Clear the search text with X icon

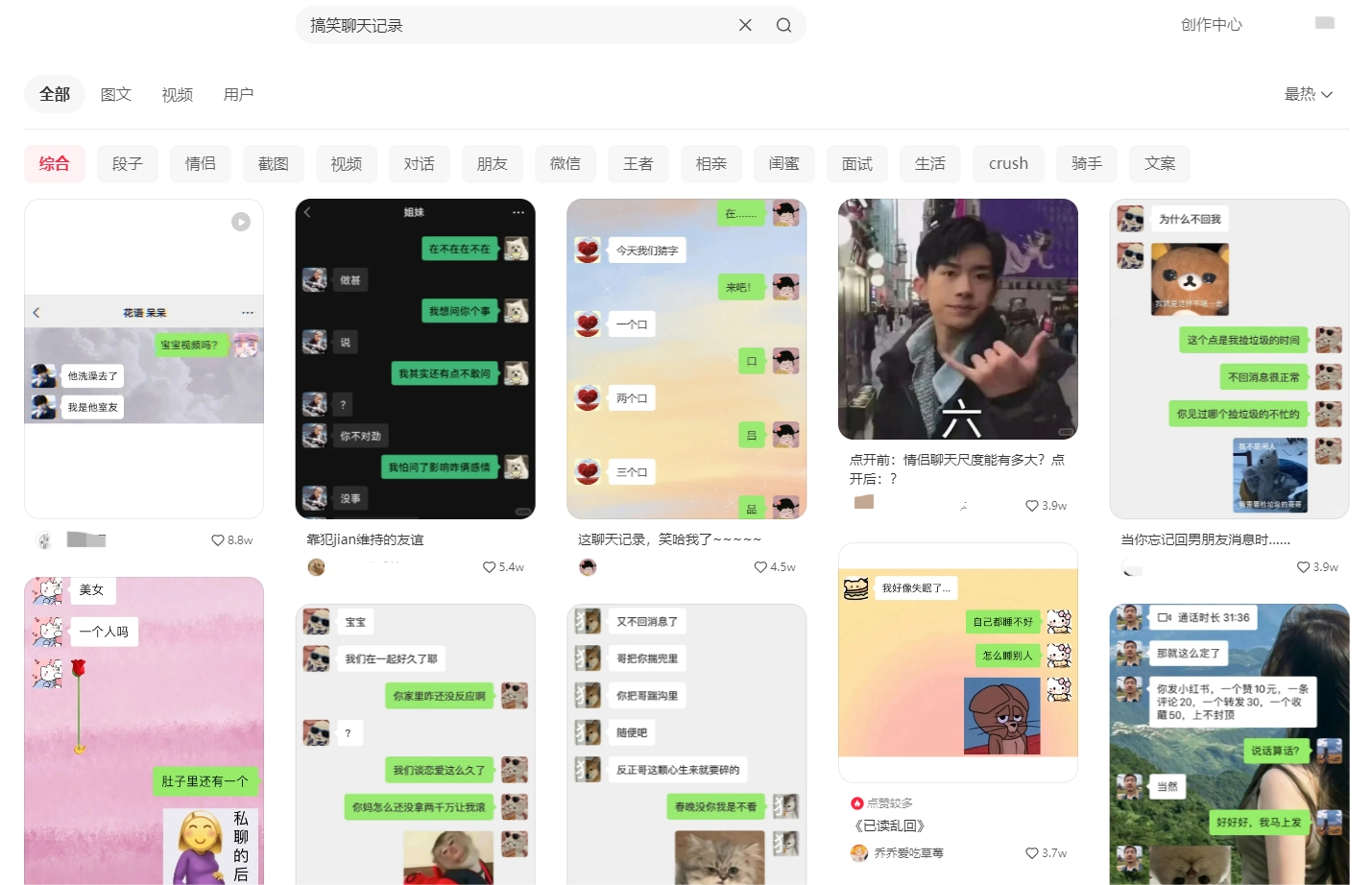point(745,25)
